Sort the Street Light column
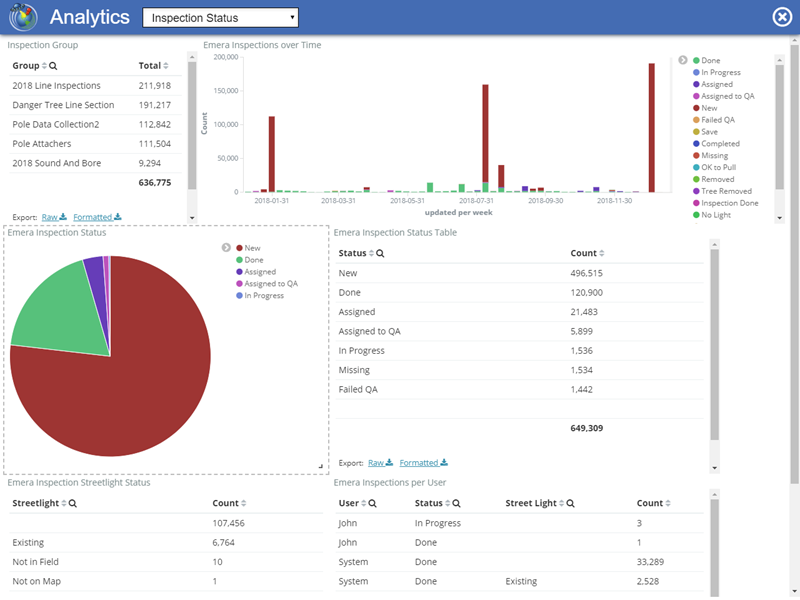Screen dimensions: 800x600 coord(561,503)
